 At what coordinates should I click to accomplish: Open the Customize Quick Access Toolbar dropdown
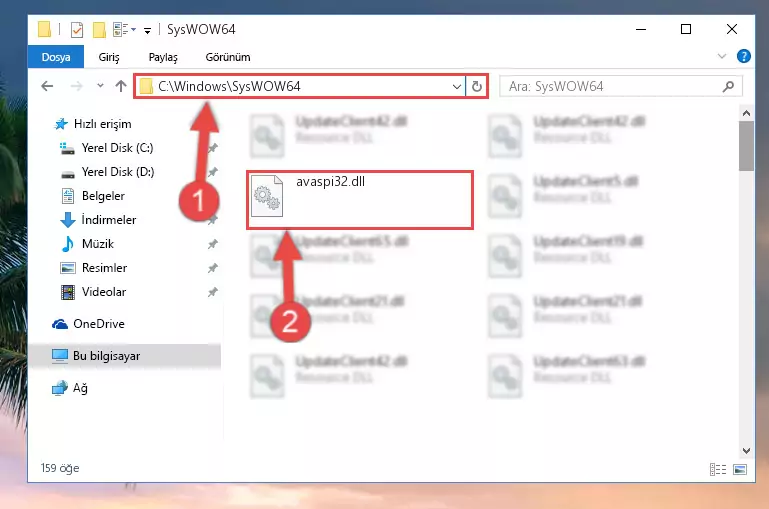click(147, 31)
